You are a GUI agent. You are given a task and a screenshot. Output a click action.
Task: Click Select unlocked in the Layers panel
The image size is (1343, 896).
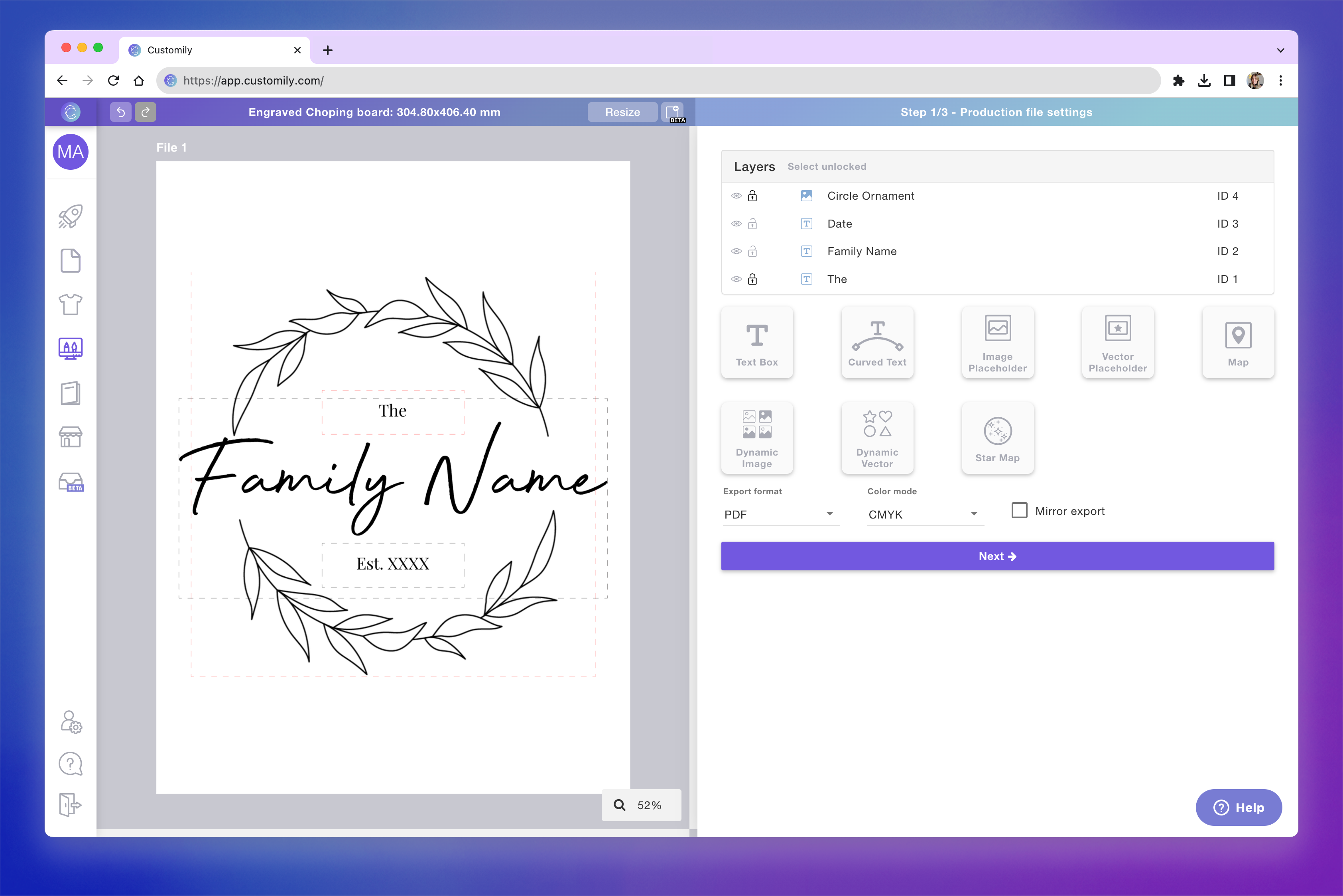coord(826,166)
